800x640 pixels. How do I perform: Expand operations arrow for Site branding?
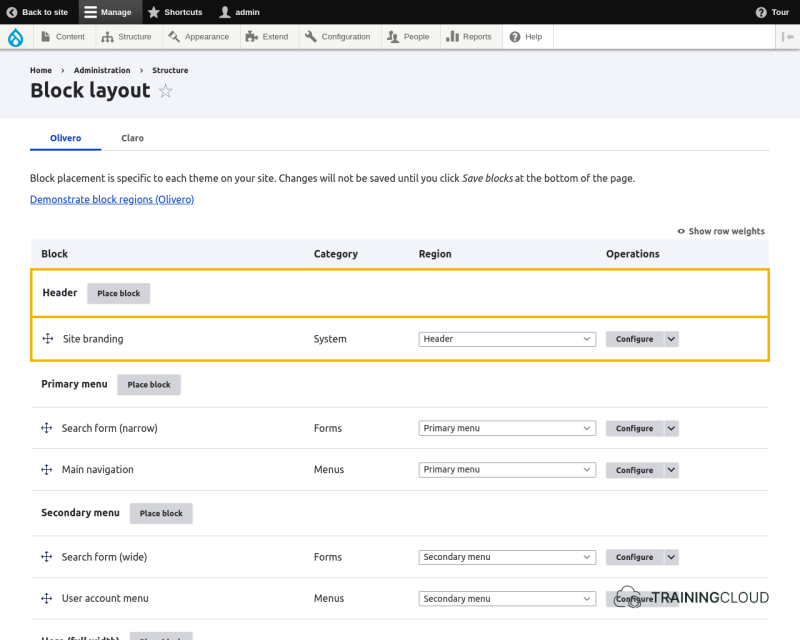pyautogui.click(x=671, y=339)
